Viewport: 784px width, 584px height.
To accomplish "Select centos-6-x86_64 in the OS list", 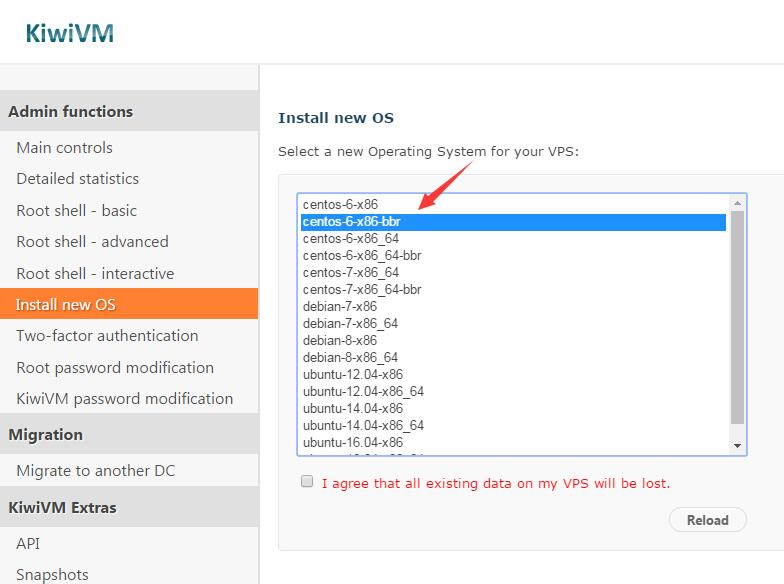I will pyautogui.click(x=514, y=239).
